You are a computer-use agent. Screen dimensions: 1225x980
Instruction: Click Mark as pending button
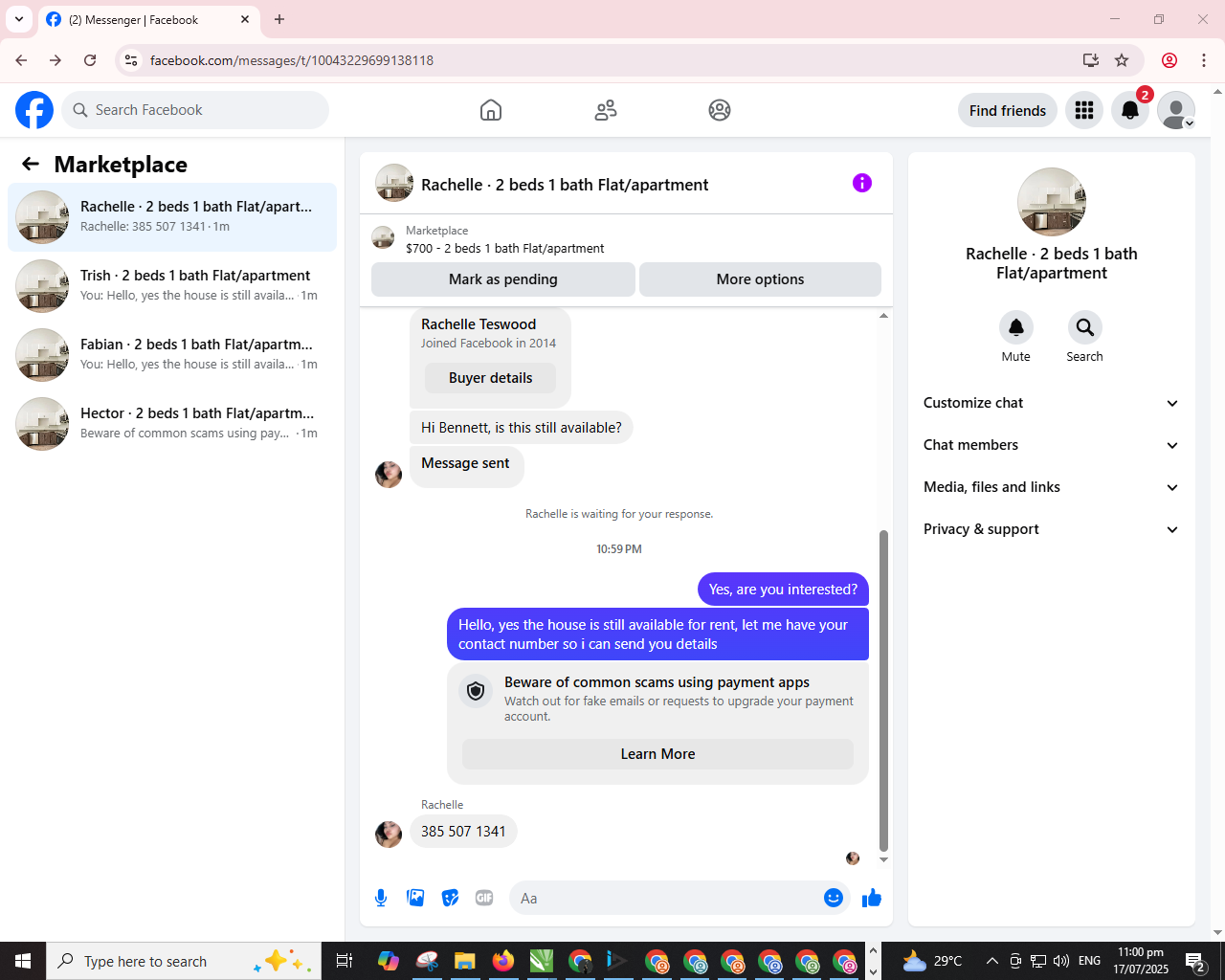503,279
